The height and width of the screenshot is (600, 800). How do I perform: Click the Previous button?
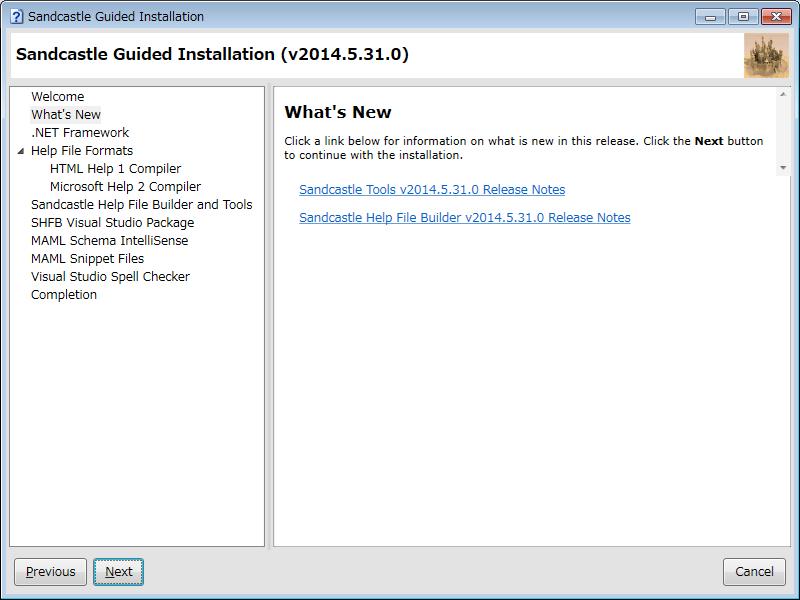click(50, 572)
